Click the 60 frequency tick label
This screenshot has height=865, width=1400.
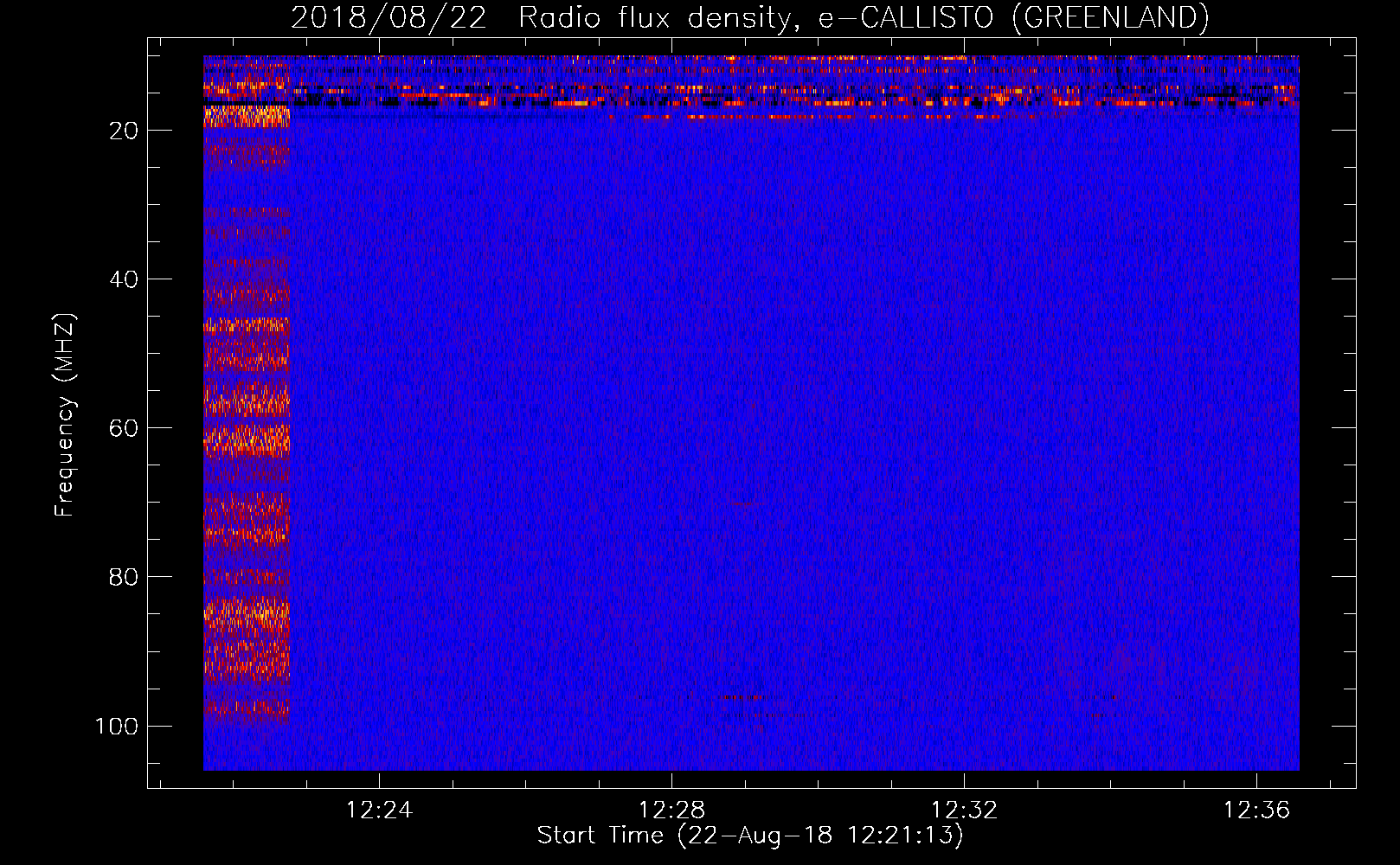click(x=124, y=428)
